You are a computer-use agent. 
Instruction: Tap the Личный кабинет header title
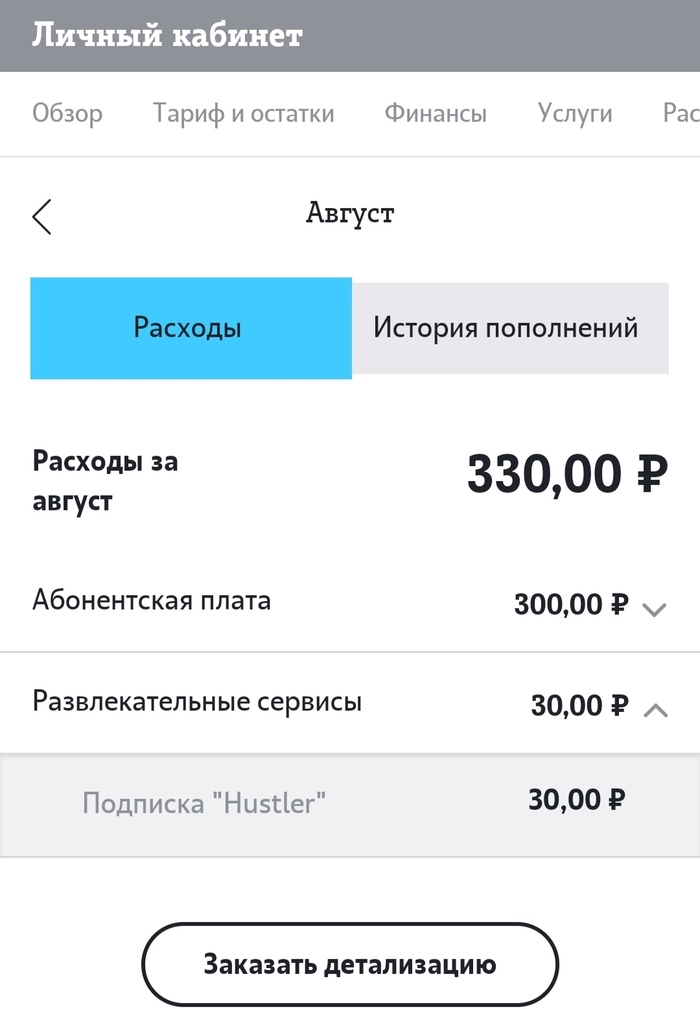[x=167, y=36]
